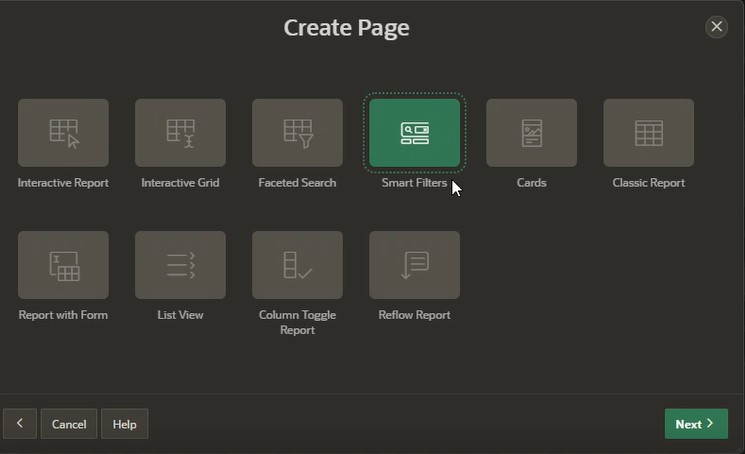Select the Interactive Report page type icon
Image resolution: width=745 pixels, height=454 pixels.
63,132
